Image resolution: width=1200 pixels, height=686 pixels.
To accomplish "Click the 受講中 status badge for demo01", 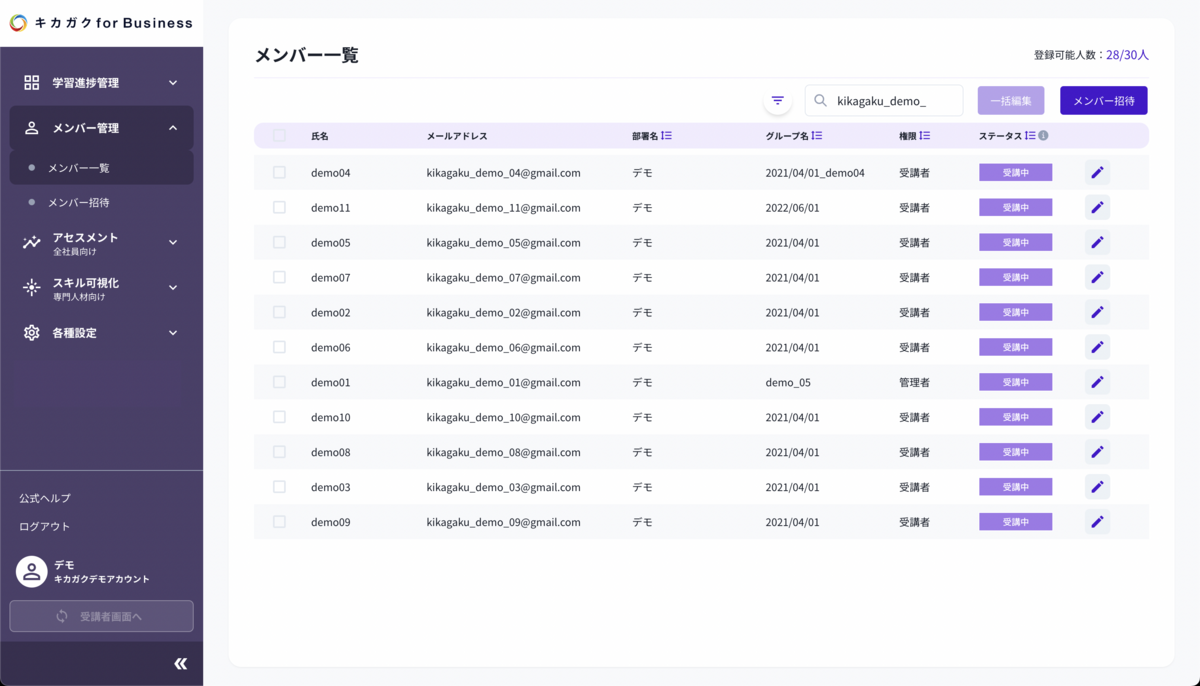I will (x=1015, y=382).
